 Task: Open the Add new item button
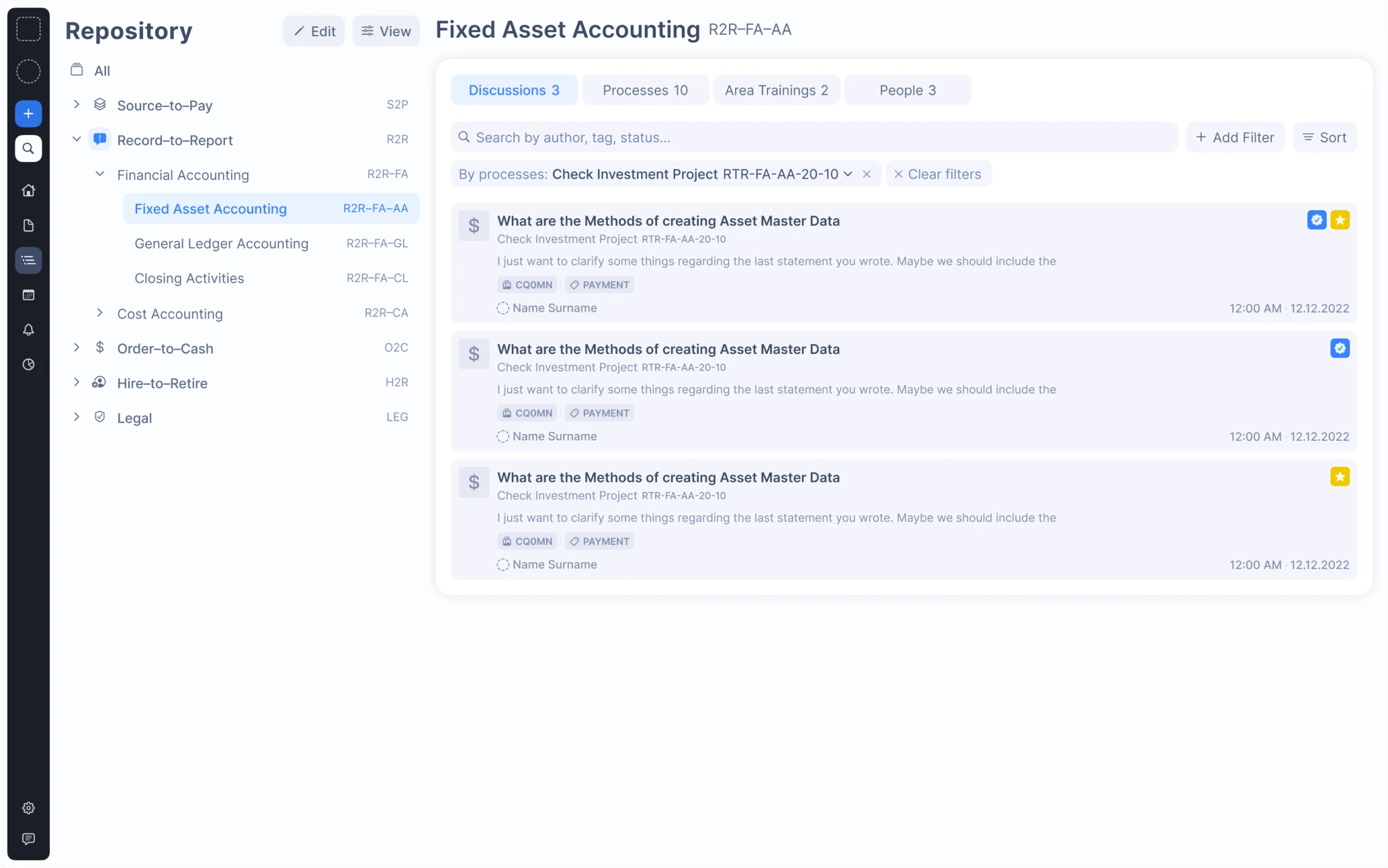point(28,113)
